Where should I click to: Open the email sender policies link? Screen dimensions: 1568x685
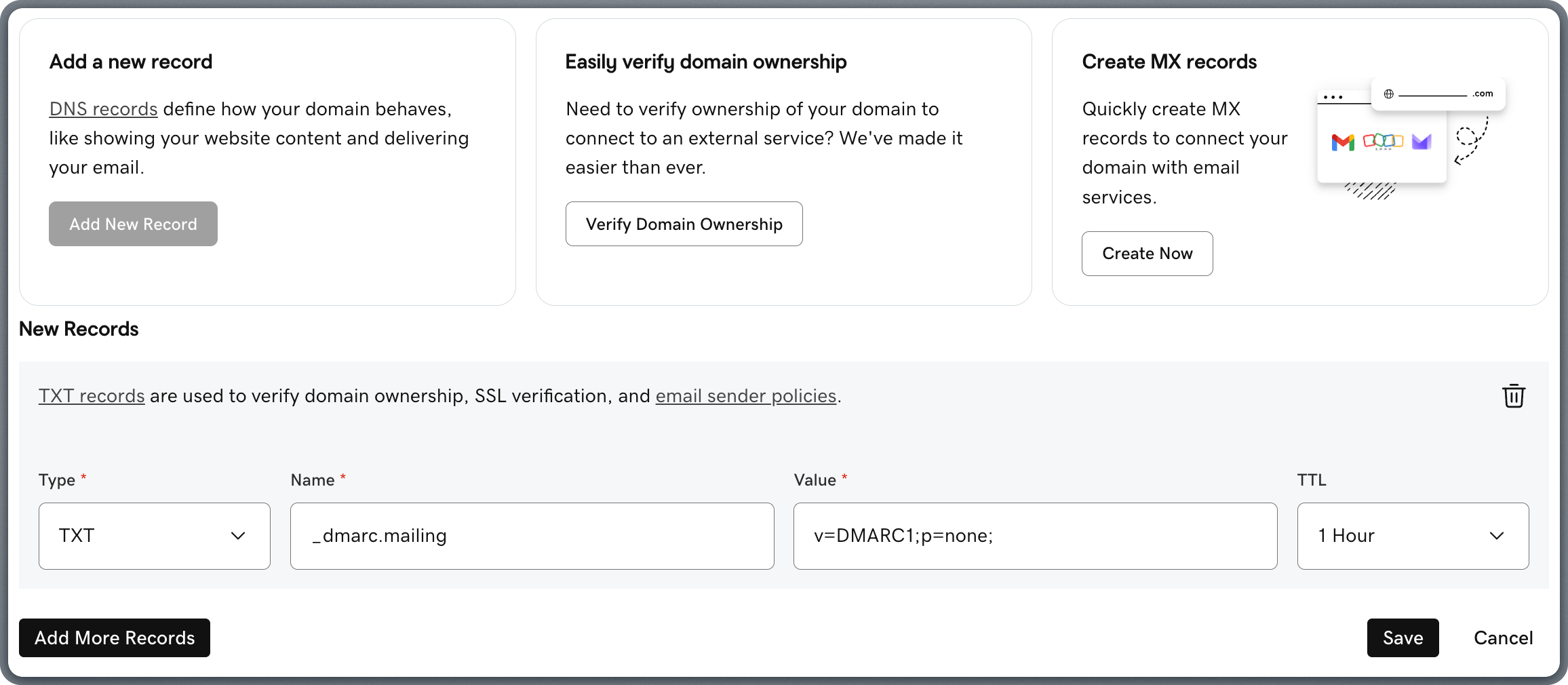[745, 396]
